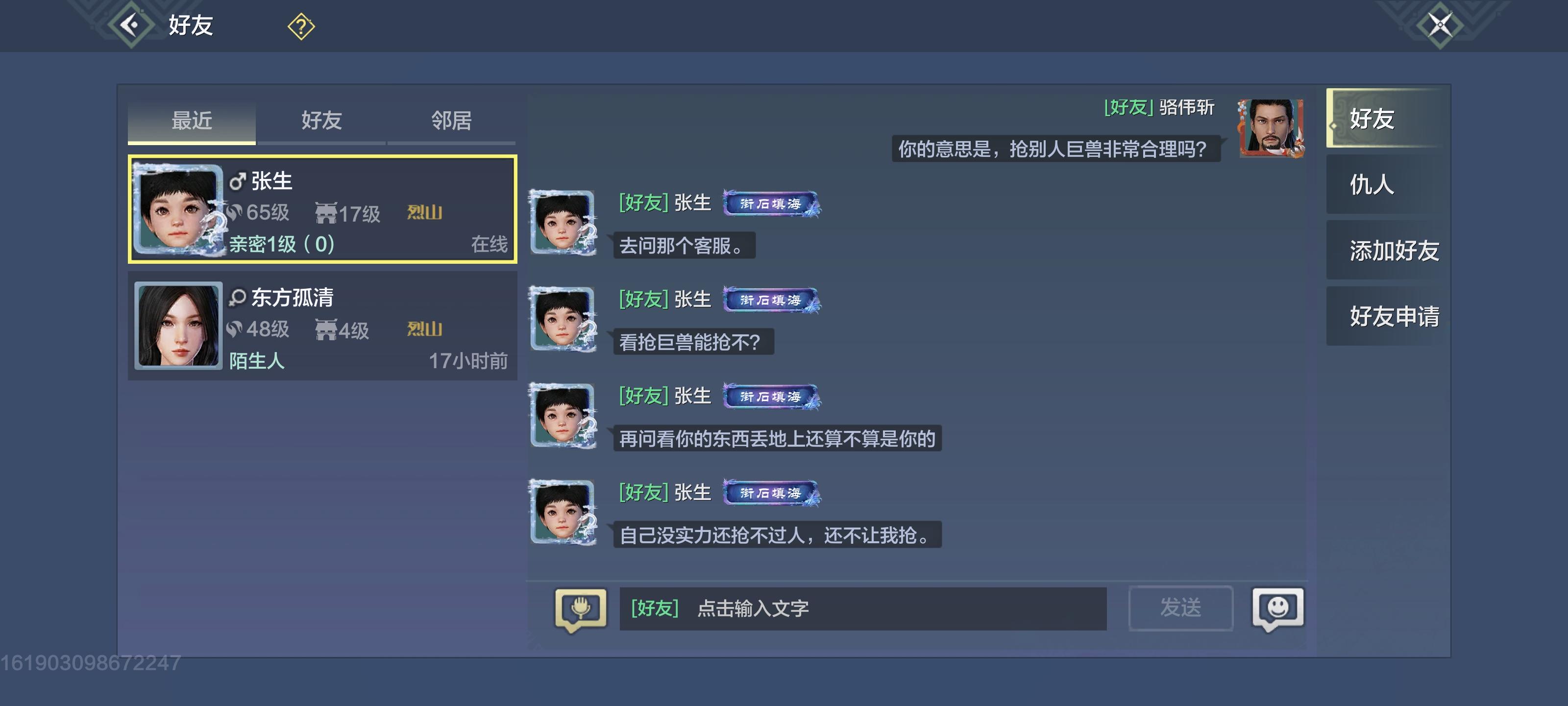Click the 发送 send button
Screen dimensions: 1568x706
point(1181,608)
